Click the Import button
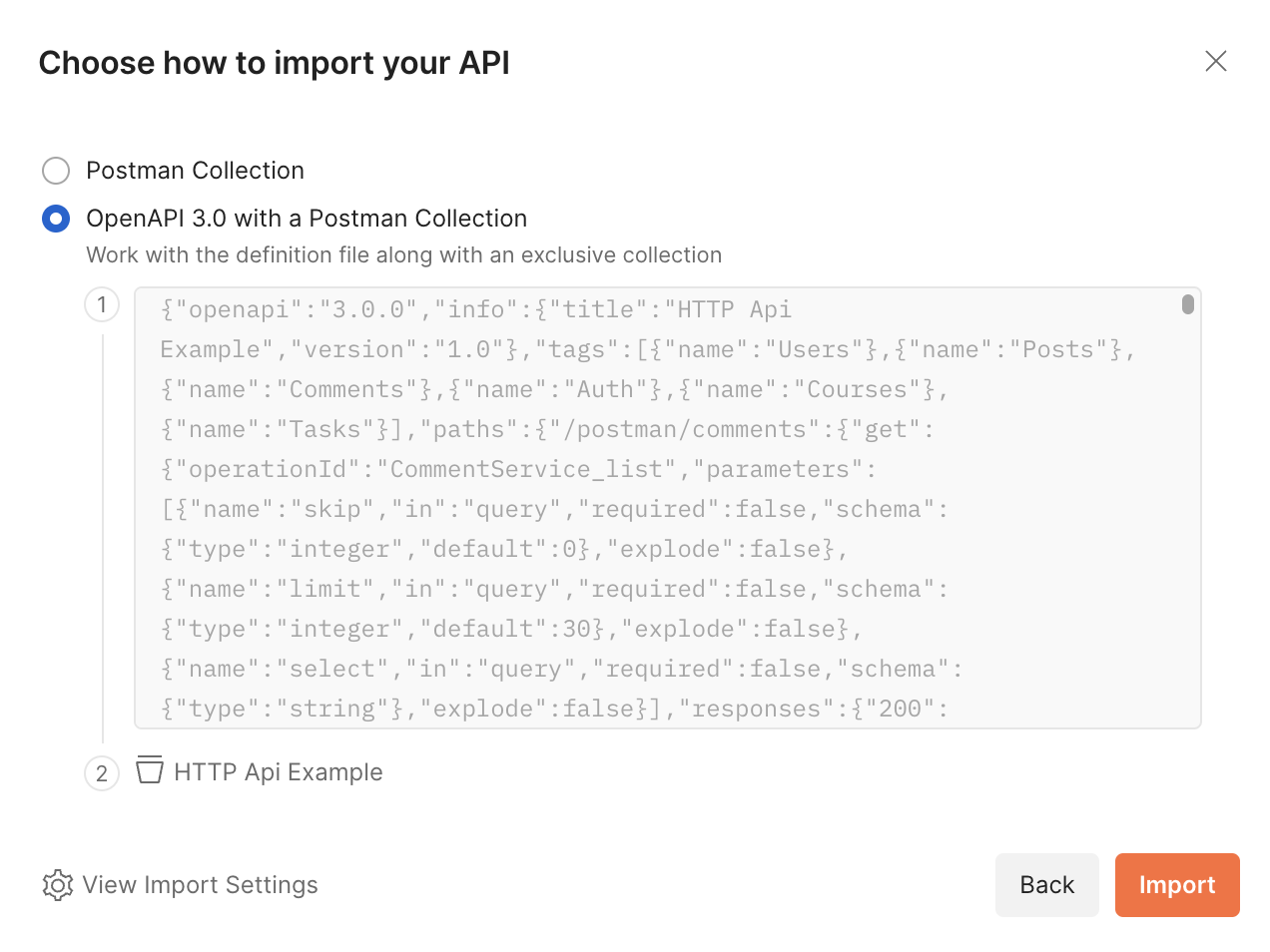Screen dimensions: 1270x952 click(1177, 885)
